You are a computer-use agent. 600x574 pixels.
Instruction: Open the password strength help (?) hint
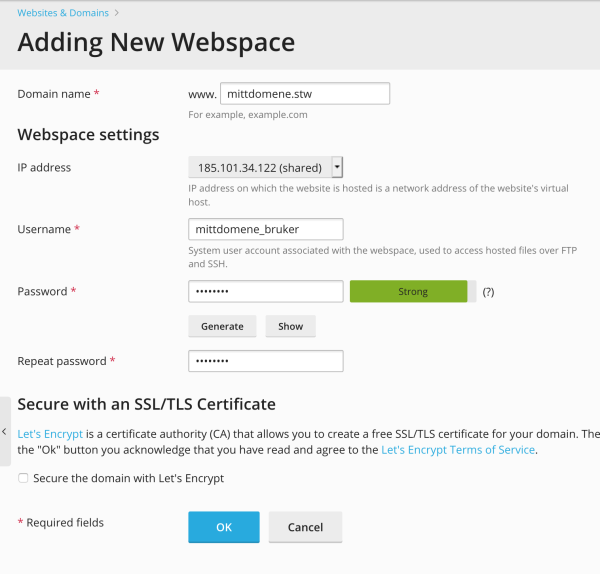[x=488, y=292]
